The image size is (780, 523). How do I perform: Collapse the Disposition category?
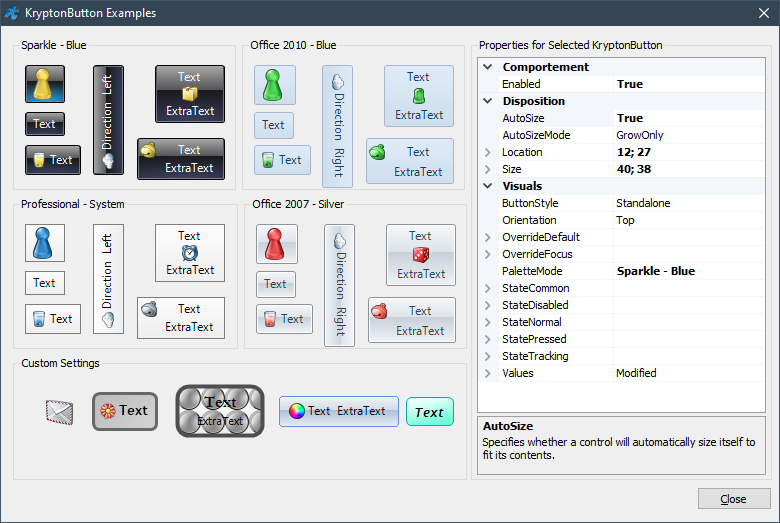pyautogui.click(x=488, y=101)
